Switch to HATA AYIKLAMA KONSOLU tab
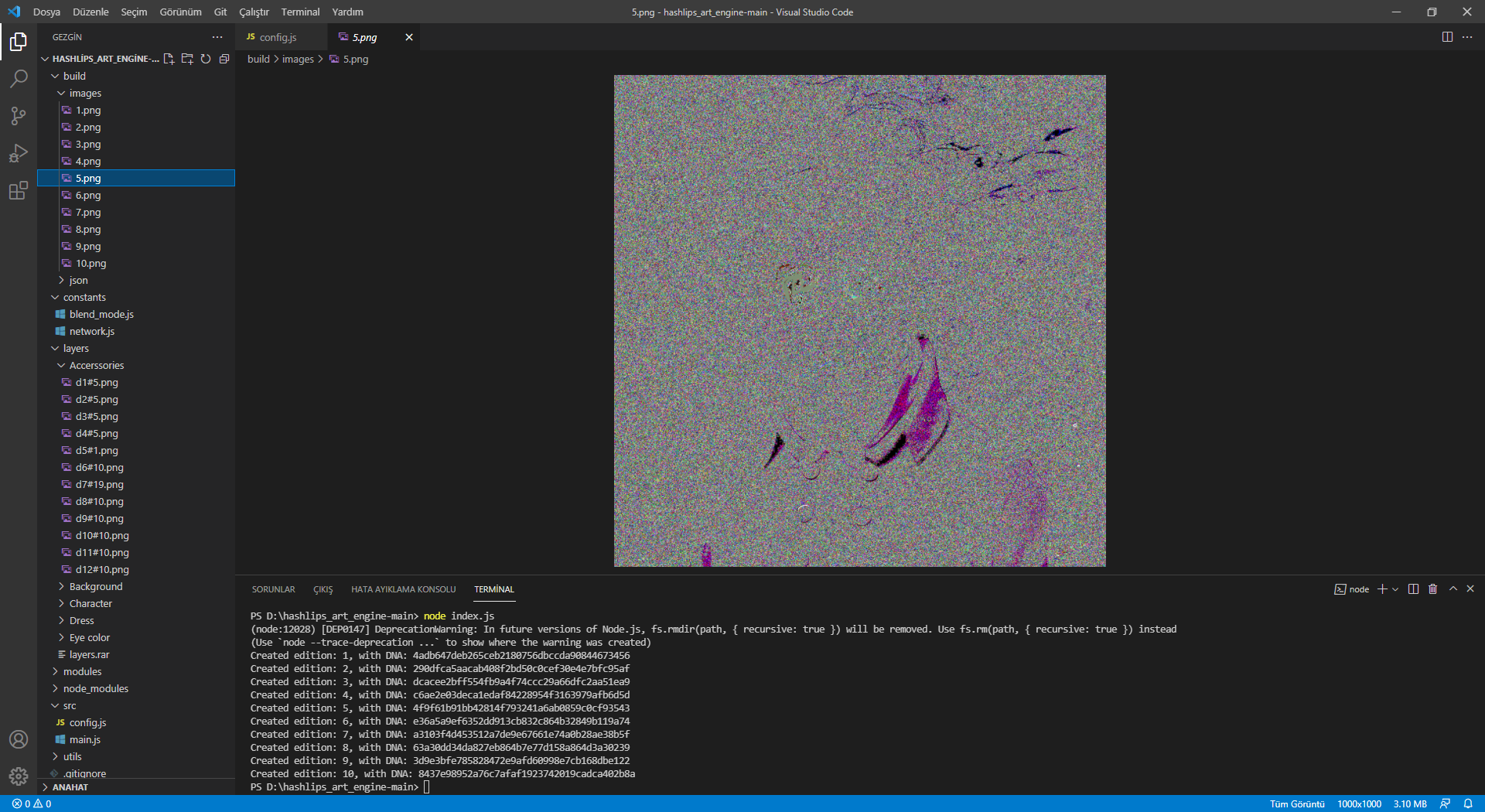 tap(403, 589)
